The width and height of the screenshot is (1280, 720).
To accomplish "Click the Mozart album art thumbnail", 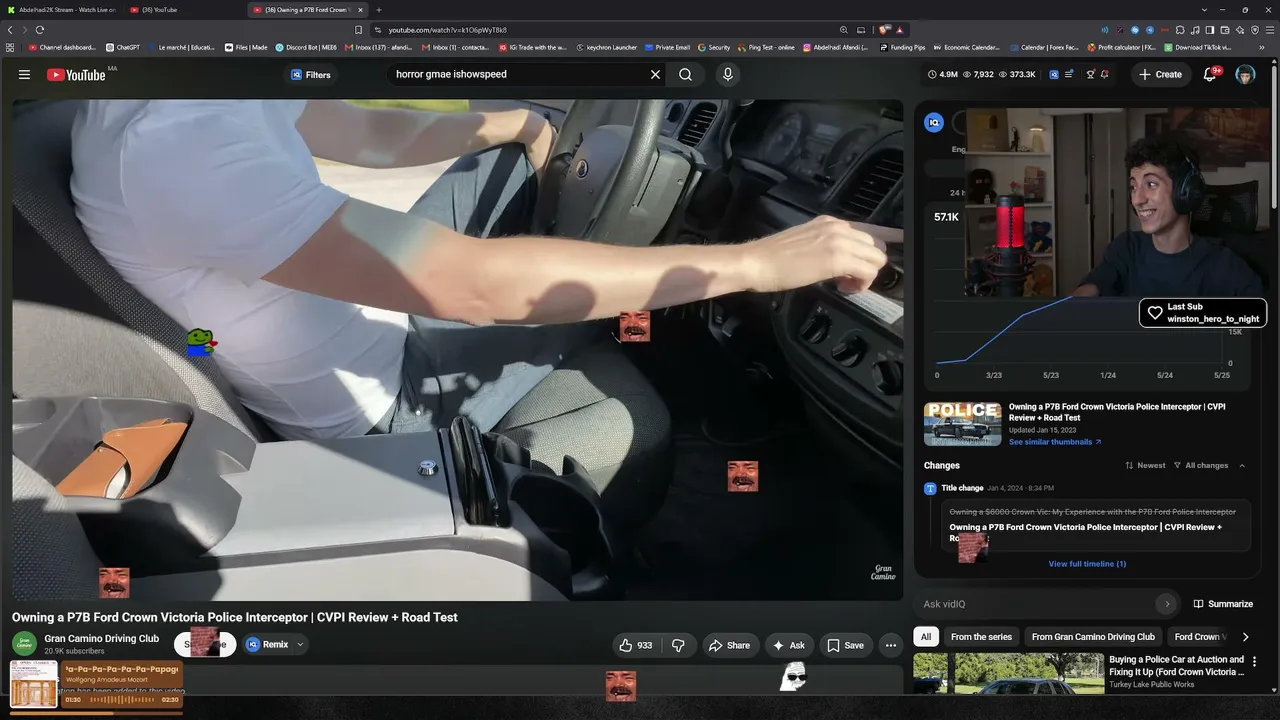I will coord(35,685).
